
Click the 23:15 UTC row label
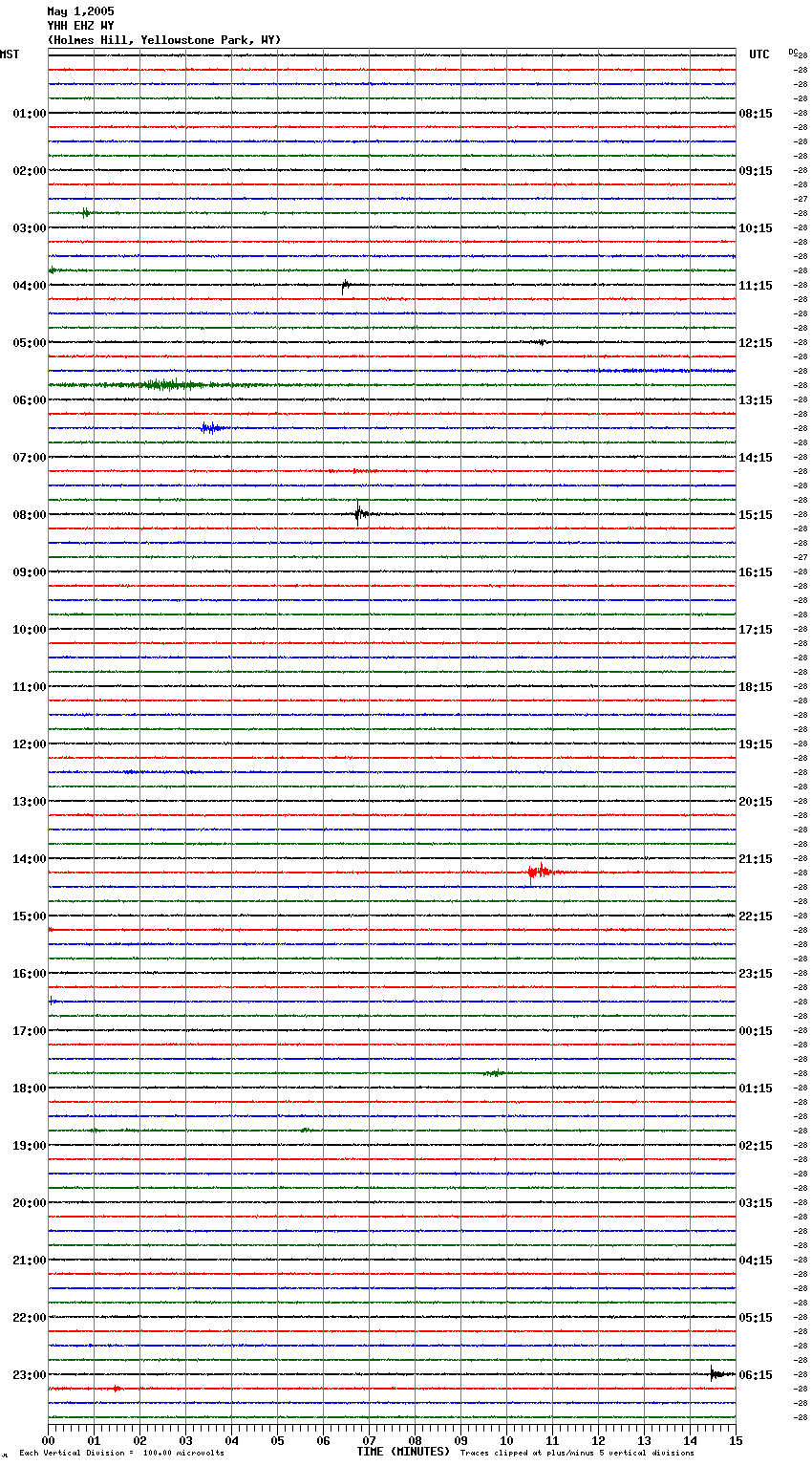point(756,974)
